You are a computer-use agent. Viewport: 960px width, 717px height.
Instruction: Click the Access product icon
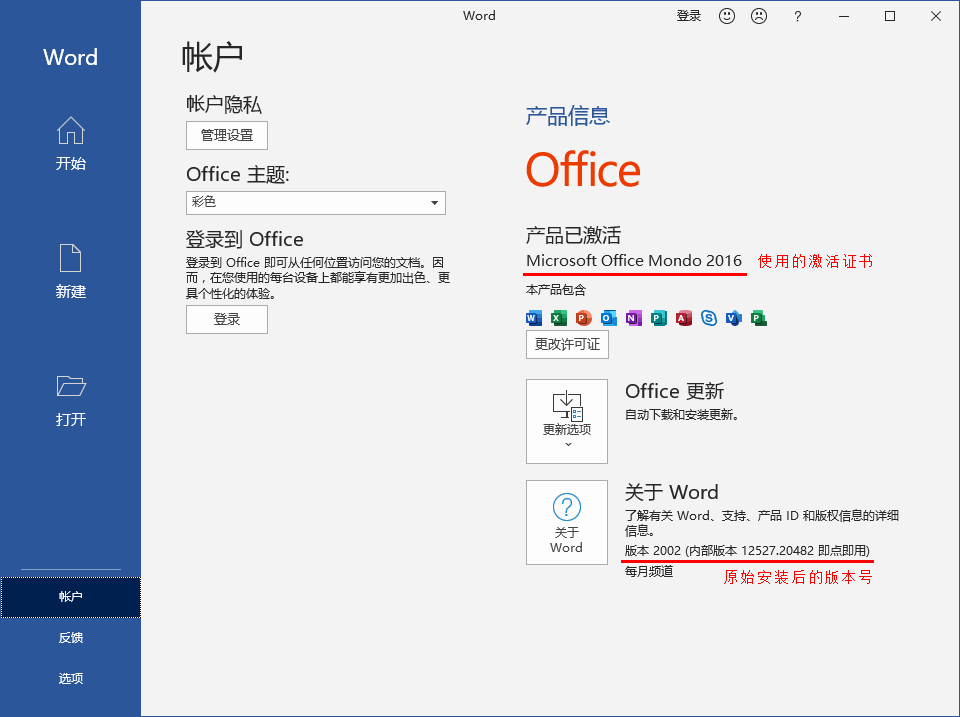tap(684, 318)
